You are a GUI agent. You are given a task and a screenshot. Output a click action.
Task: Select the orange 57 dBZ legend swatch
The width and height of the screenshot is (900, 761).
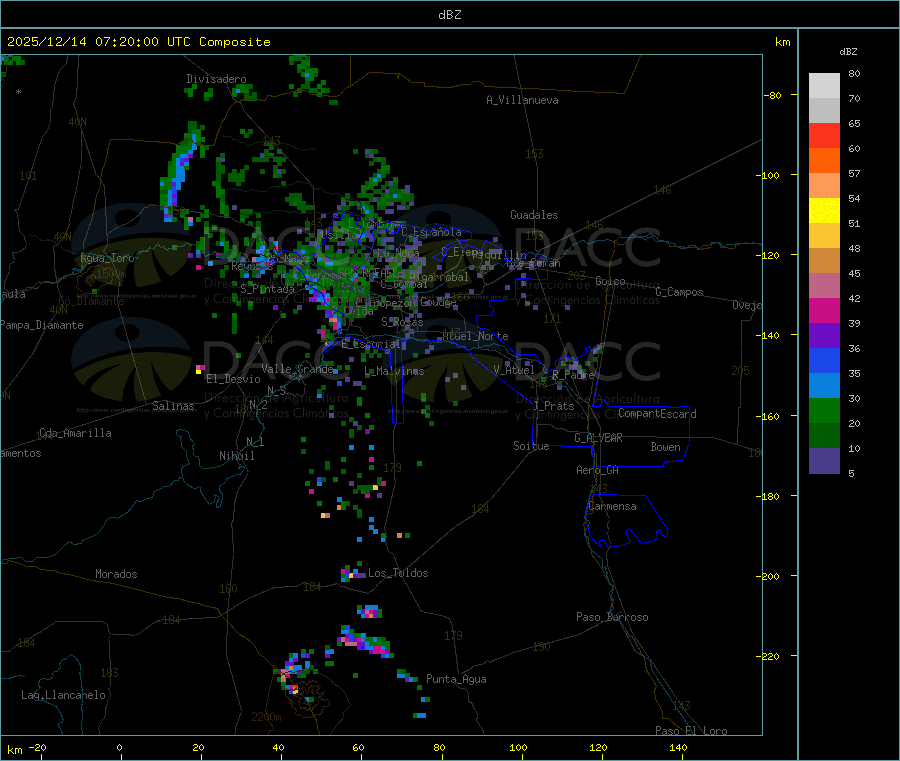(824, 161)
